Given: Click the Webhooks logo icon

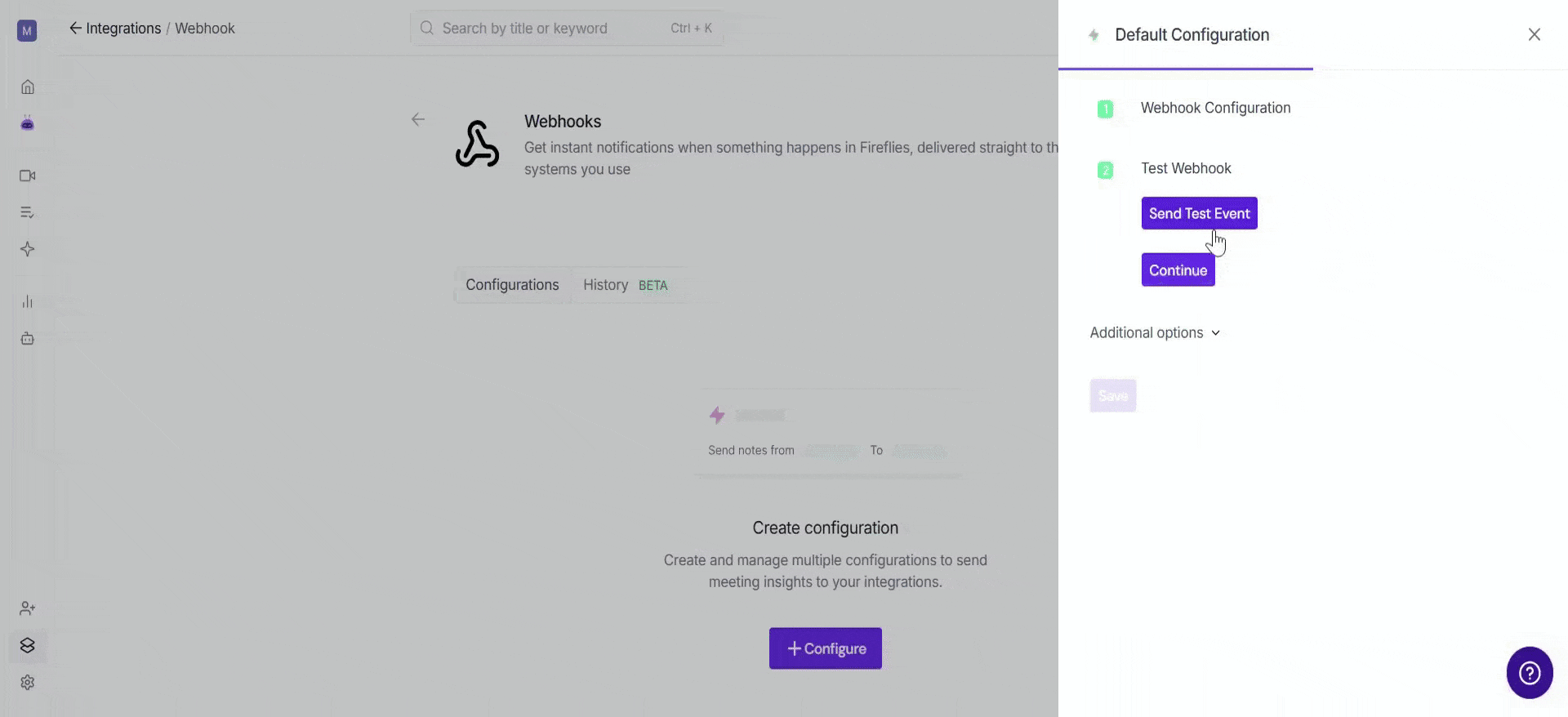Looking at the screenshot, I should (477, 145).
